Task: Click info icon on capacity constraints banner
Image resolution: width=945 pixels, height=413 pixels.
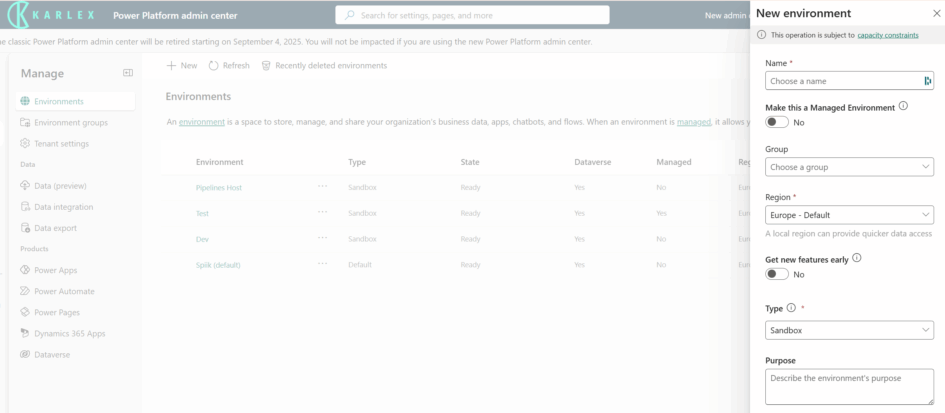Action: (x=761, y=35)
